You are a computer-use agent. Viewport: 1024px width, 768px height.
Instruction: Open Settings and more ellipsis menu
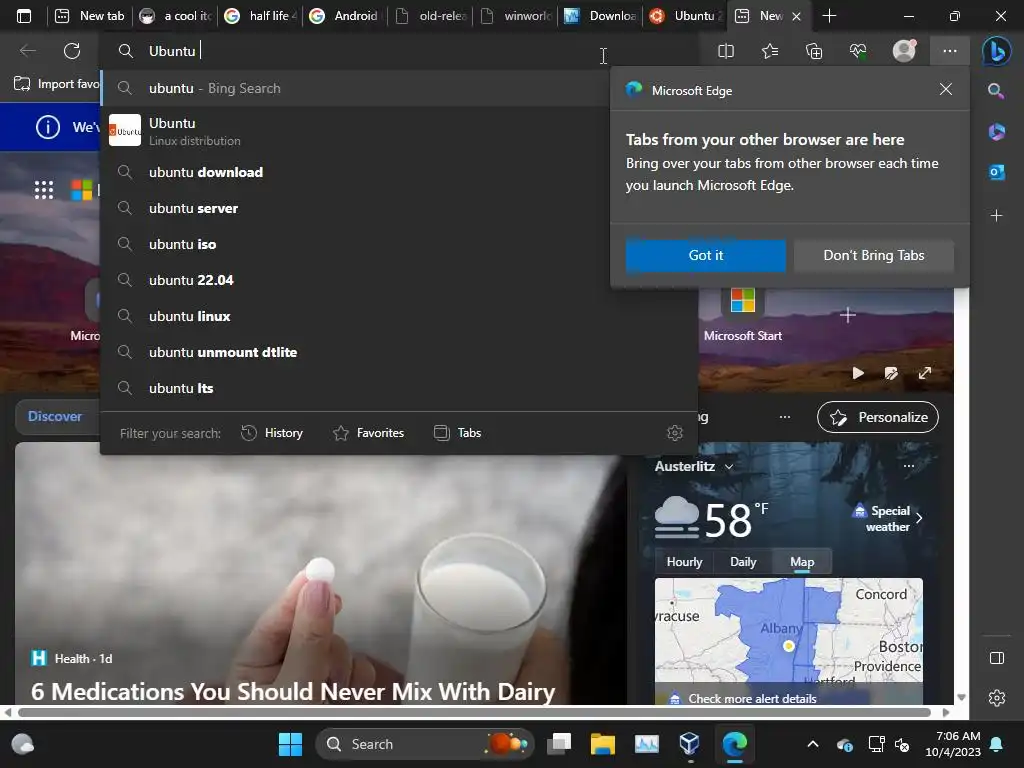coord(950,51)
